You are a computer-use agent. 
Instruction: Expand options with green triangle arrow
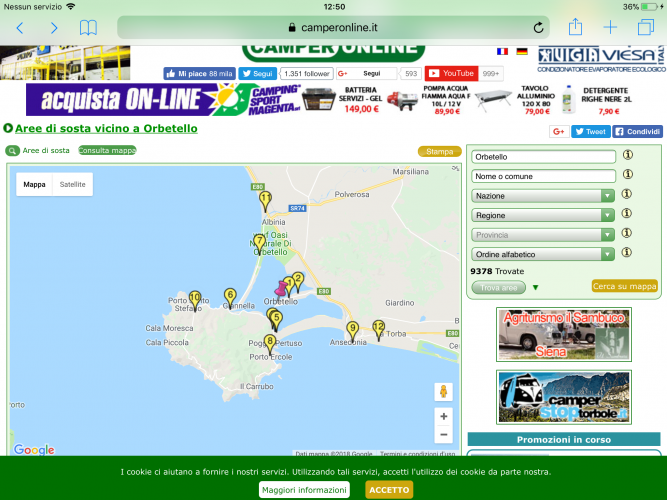pyautogui.click(x=536, y=288)
